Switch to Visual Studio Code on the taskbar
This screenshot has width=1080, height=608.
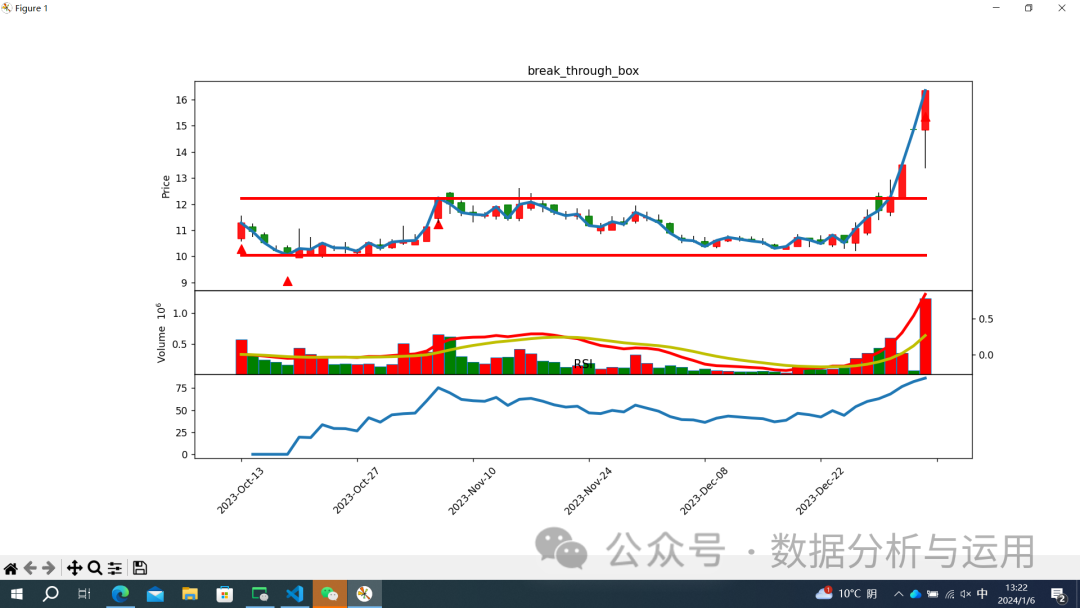295,594
